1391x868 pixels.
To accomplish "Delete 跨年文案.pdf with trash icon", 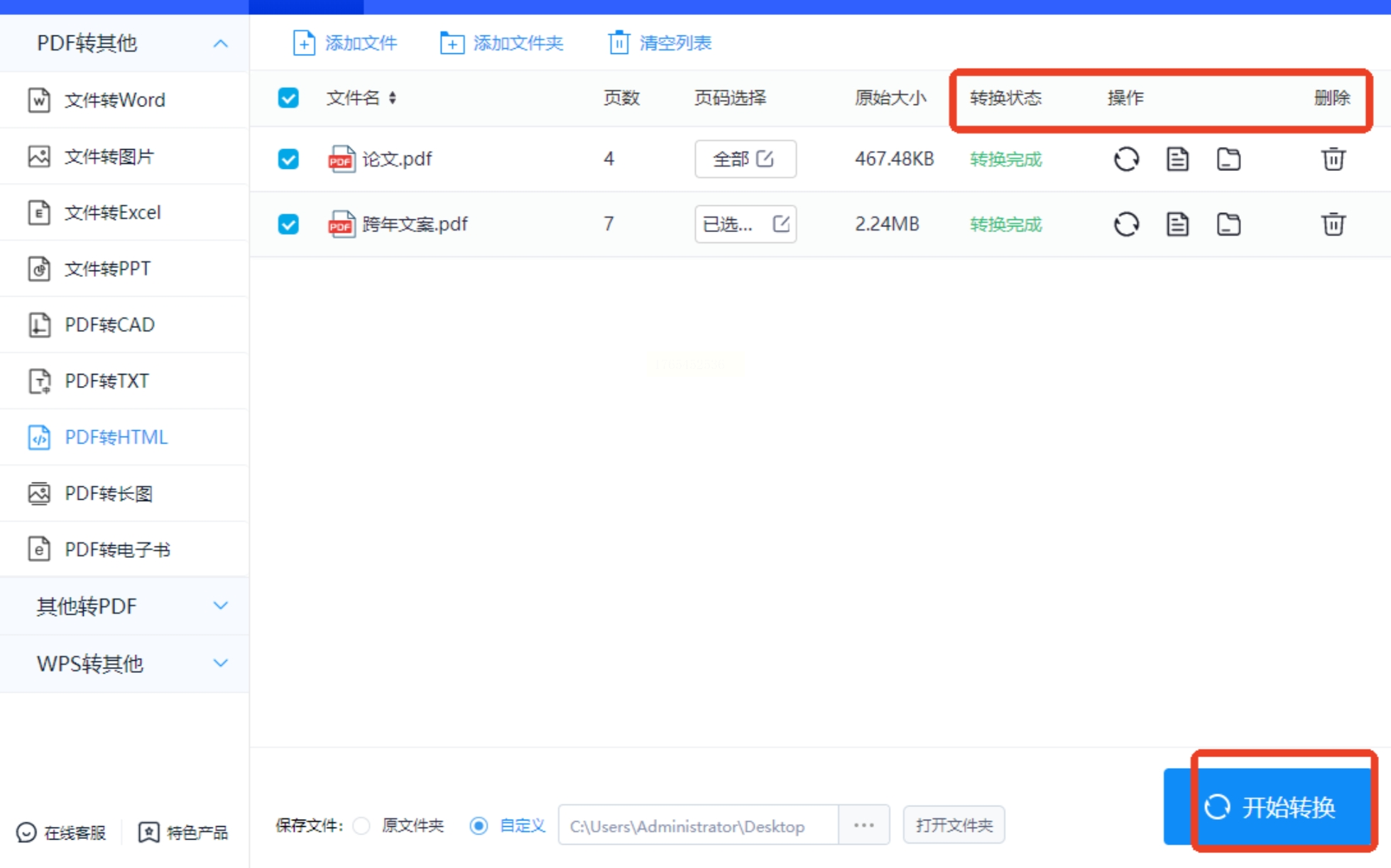I will coord(1333,224).
